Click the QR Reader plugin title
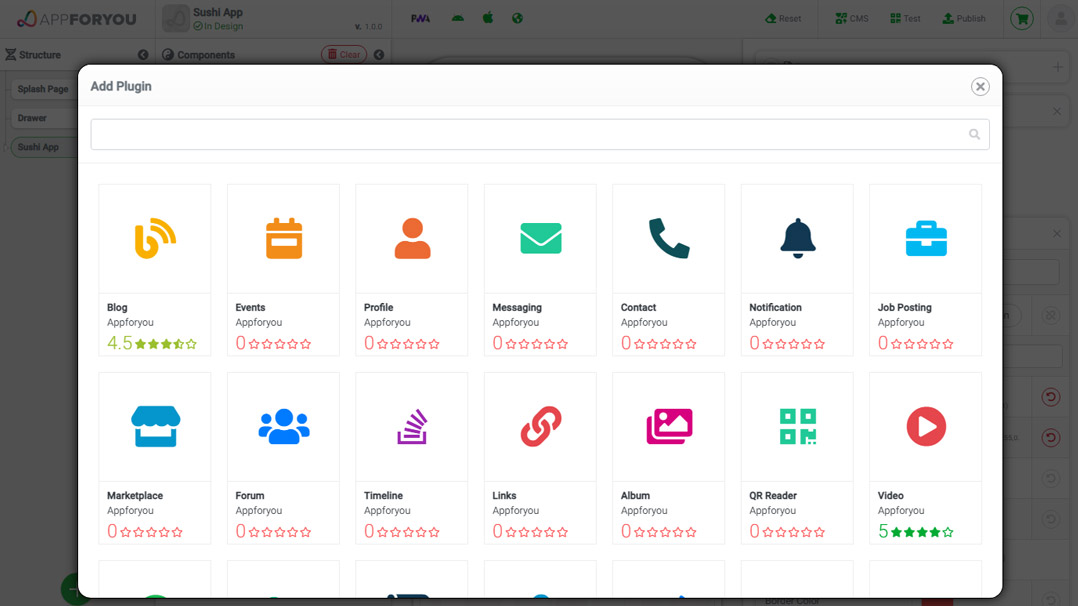The image size is (1078, 606). [x=773, y=495]
